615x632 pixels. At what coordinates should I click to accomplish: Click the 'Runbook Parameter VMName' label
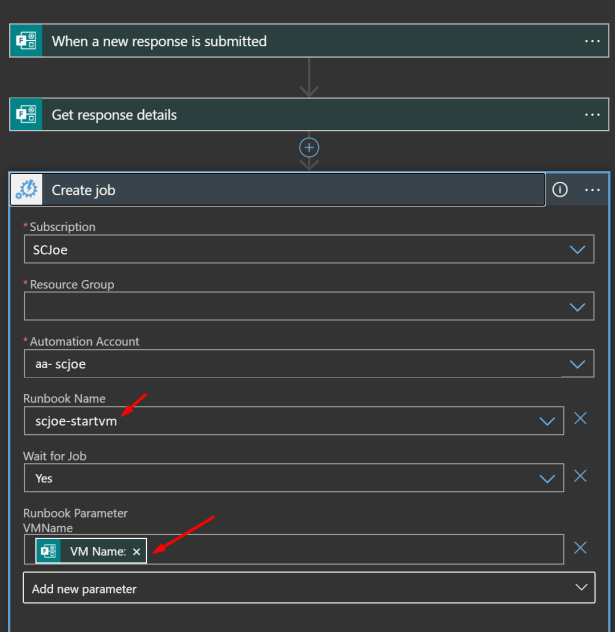point(75,520)
